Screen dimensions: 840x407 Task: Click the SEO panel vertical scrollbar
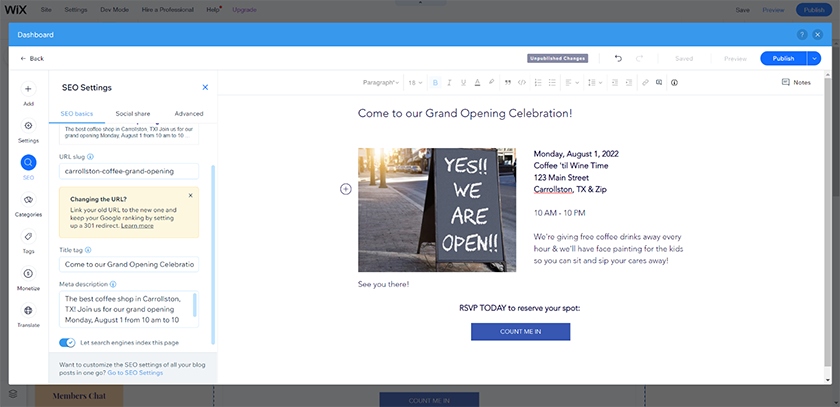point(213,254)
